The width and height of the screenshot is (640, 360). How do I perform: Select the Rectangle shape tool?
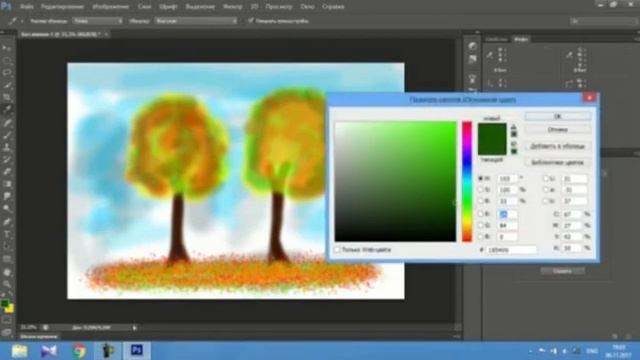[x=7, y=259]
